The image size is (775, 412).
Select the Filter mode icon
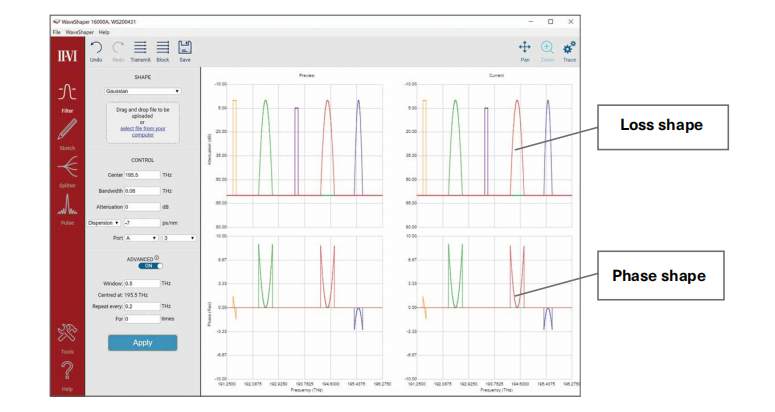(x=67, y=92)
